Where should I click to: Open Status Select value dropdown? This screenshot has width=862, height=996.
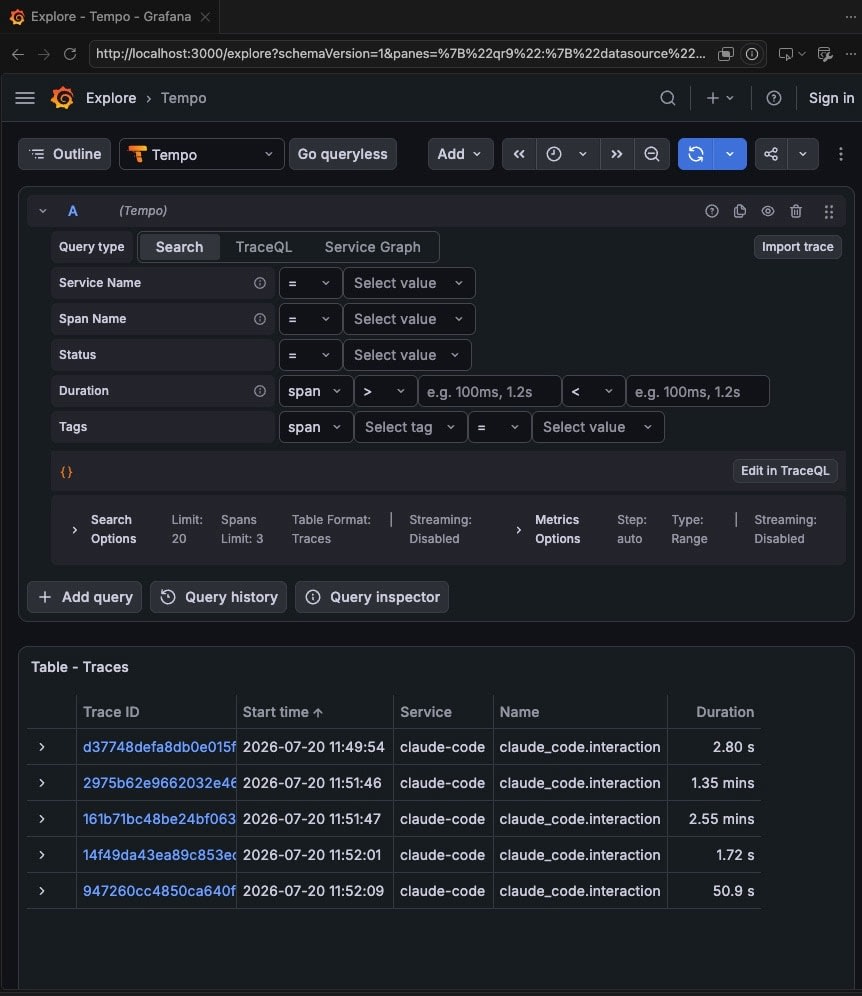407,355
